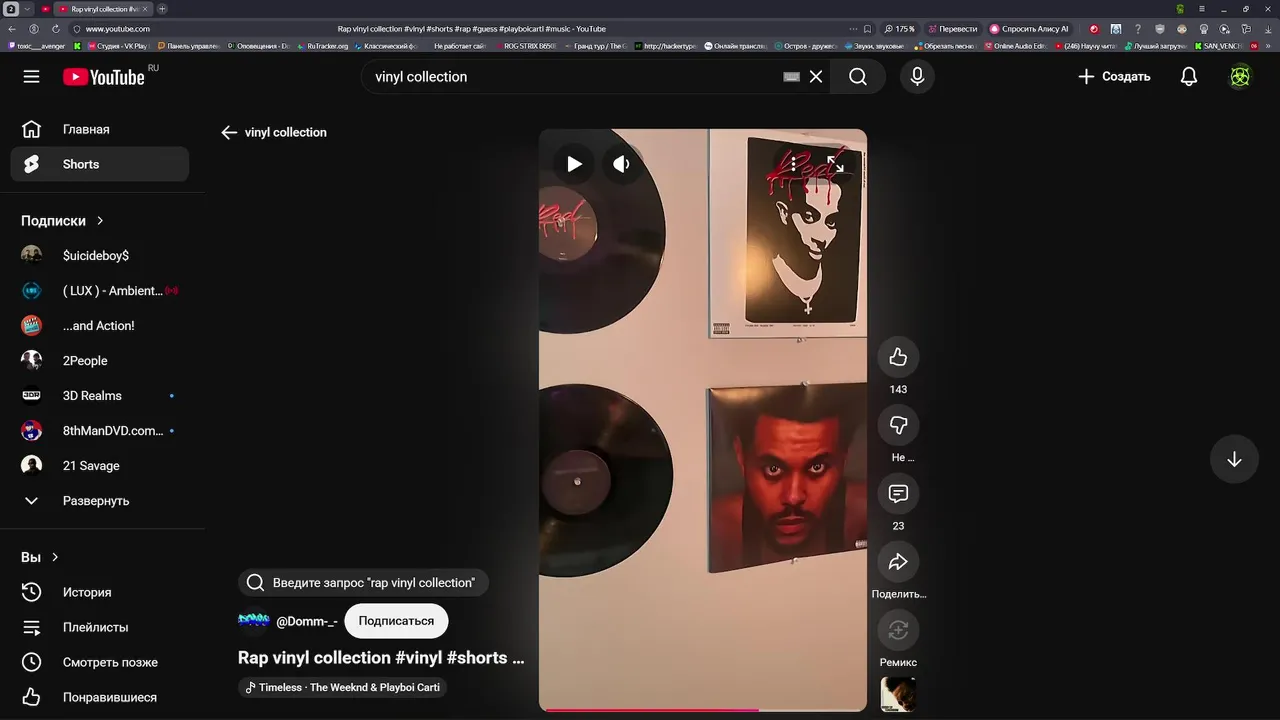Open the @Domm-_- channel handle
Image resolution: width=1280 pixels, height=720 pixels.
(x=306, y=621)
